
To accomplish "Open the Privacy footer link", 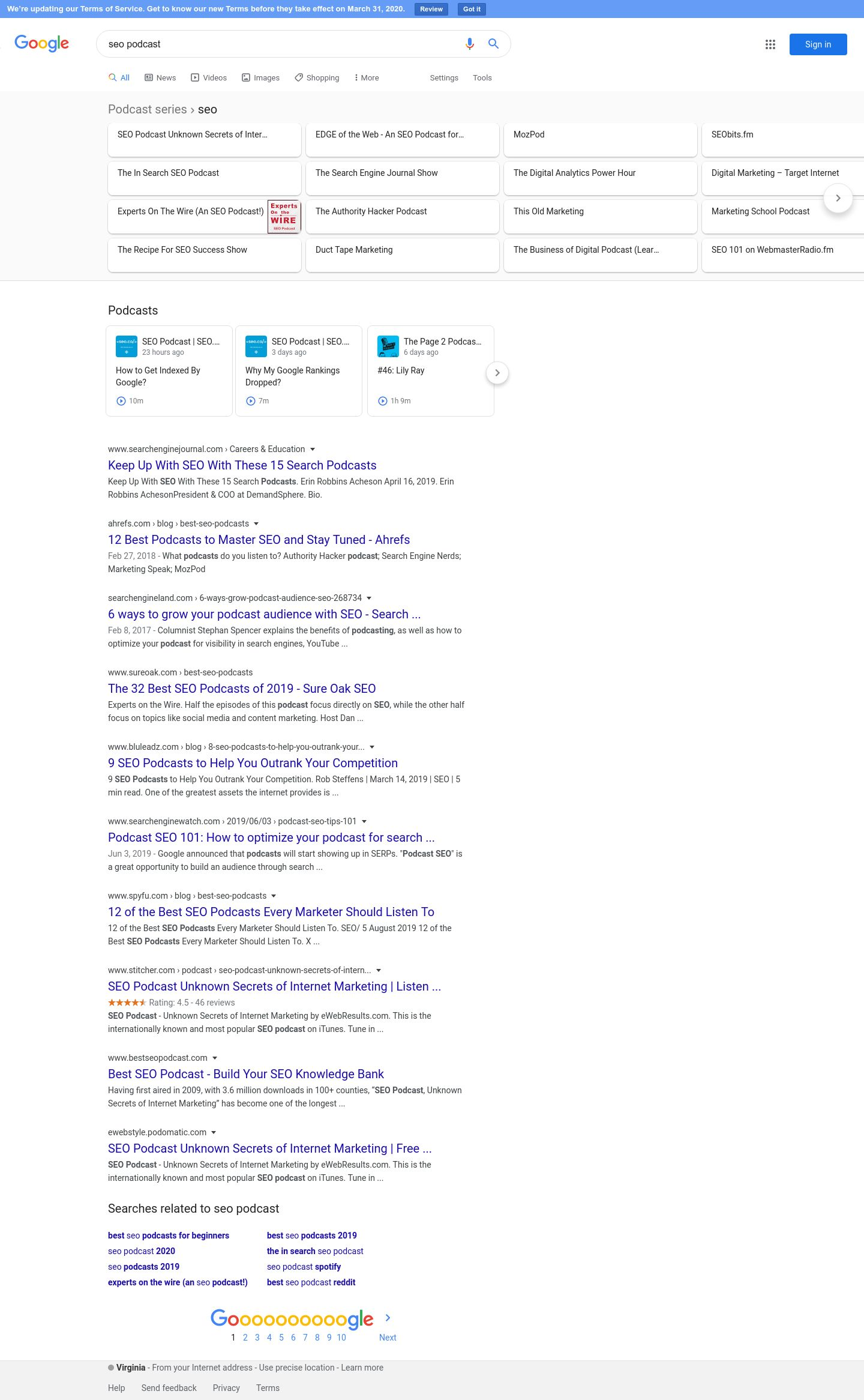I will [226, 1387].
